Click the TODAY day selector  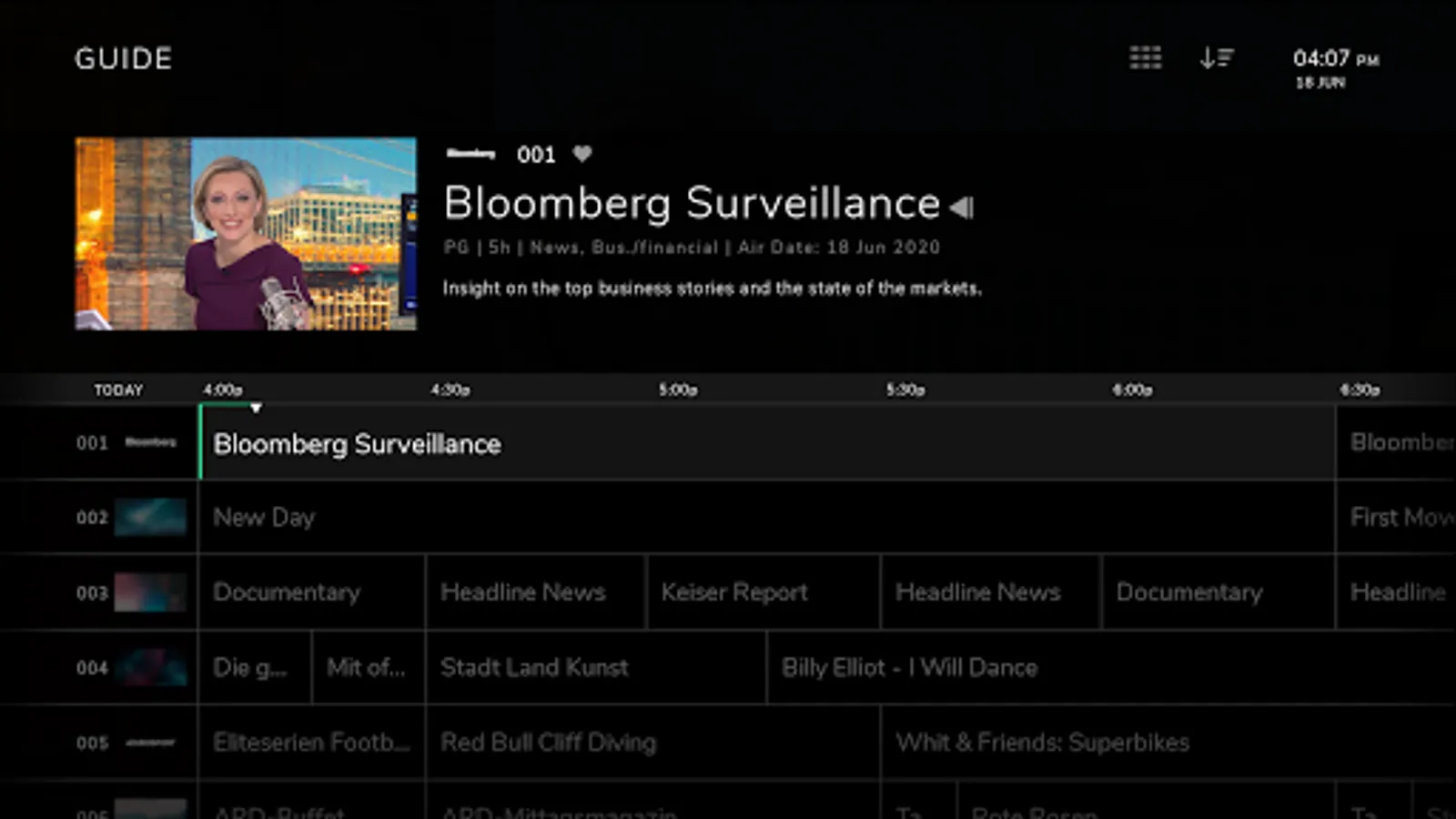[x=118, y=389]
